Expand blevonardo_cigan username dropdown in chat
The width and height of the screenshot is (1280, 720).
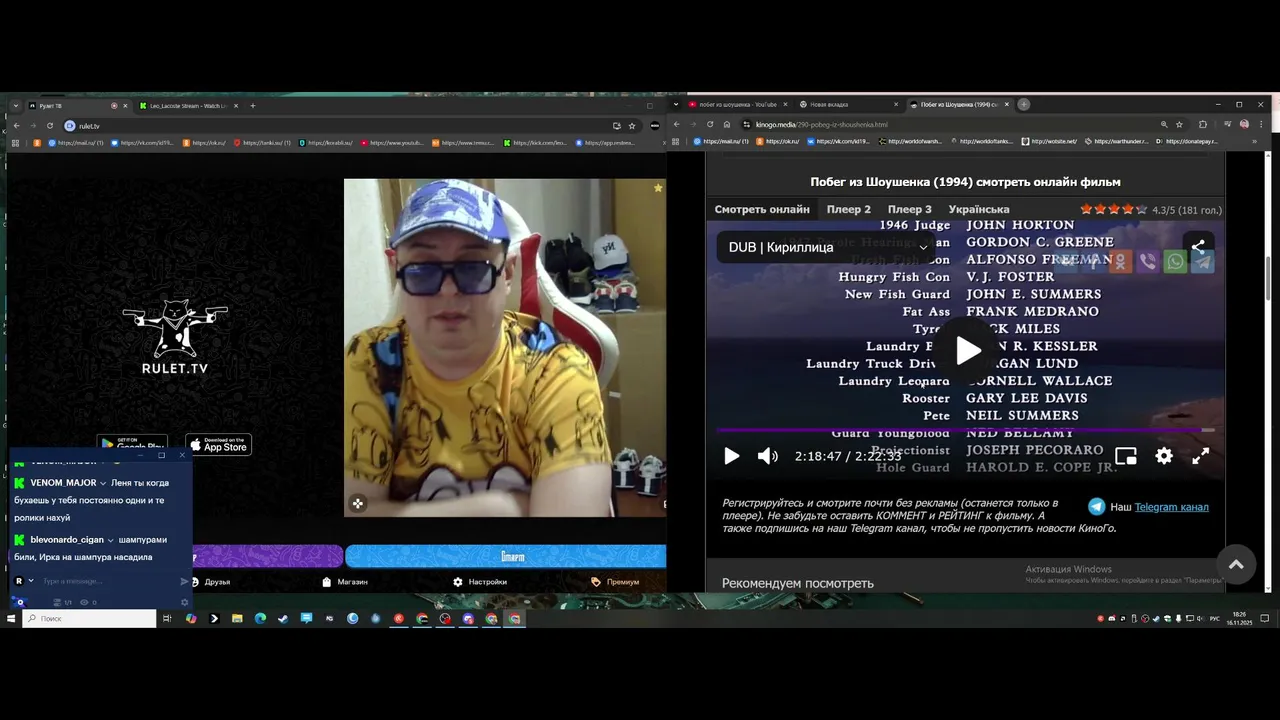point(110,540)
